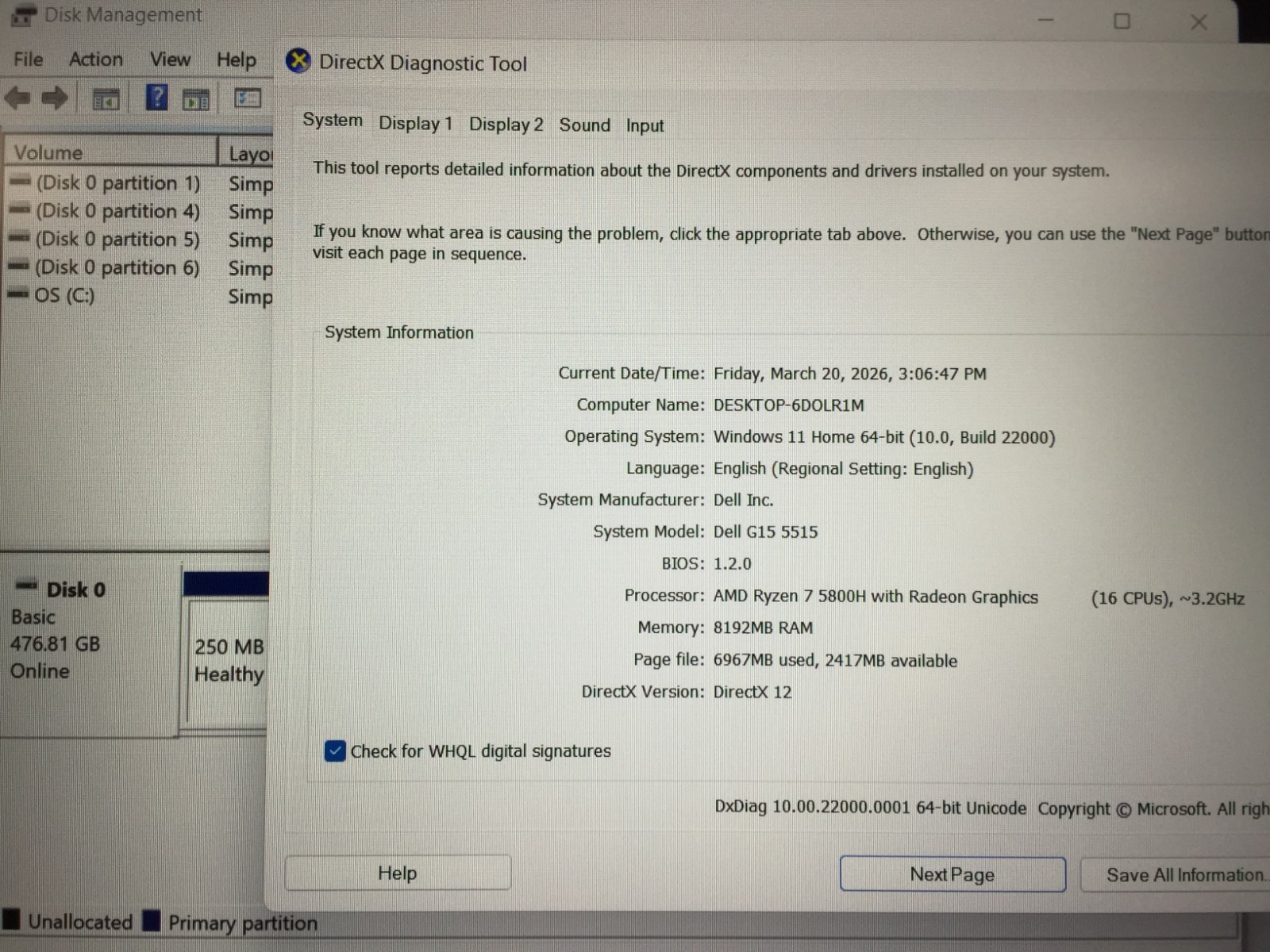Open the File menu in Disk Management
The height and width of the screenshot is (952, 1270).
tap(29, 59)
